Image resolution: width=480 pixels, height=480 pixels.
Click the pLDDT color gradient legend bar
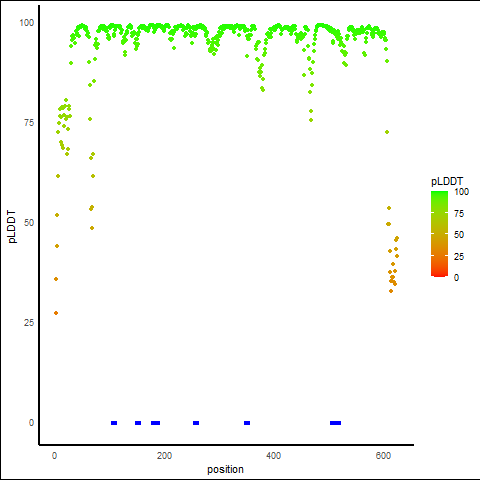pos(439,234)
